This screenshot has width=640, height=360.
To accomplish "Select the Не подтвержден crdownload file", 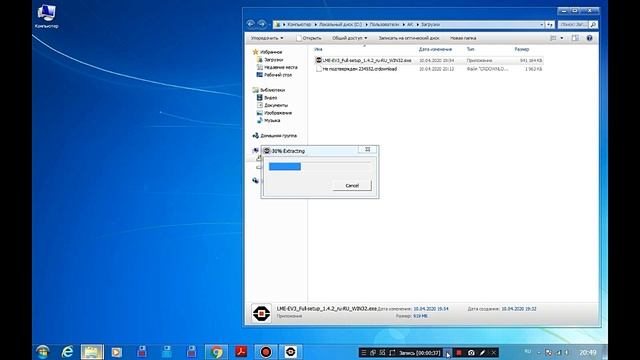I will click(x=429, y=69).
